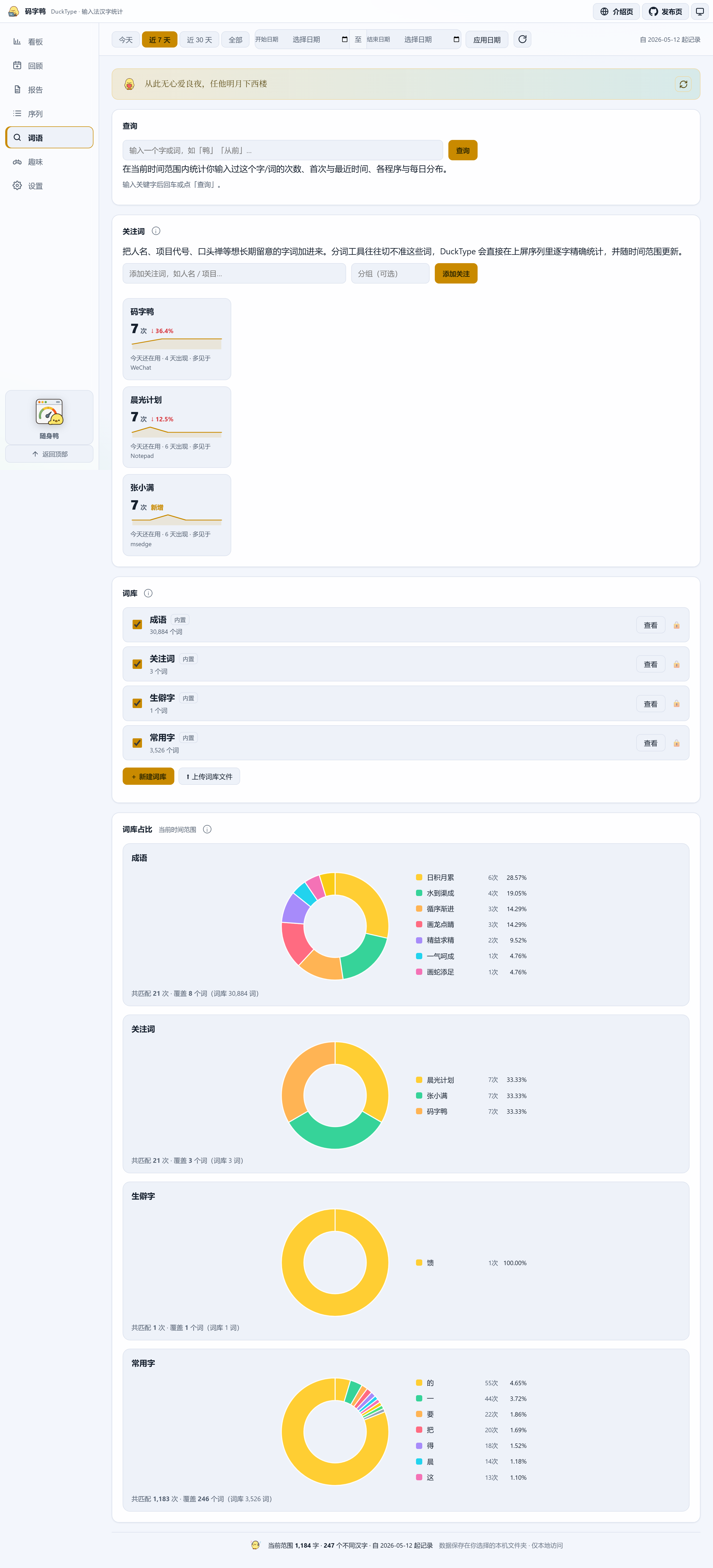The width and height of the screenshot is (713, 1568).
Task: Click the 的 legend entry in 常用字
Action: [x=472, y=1383]
